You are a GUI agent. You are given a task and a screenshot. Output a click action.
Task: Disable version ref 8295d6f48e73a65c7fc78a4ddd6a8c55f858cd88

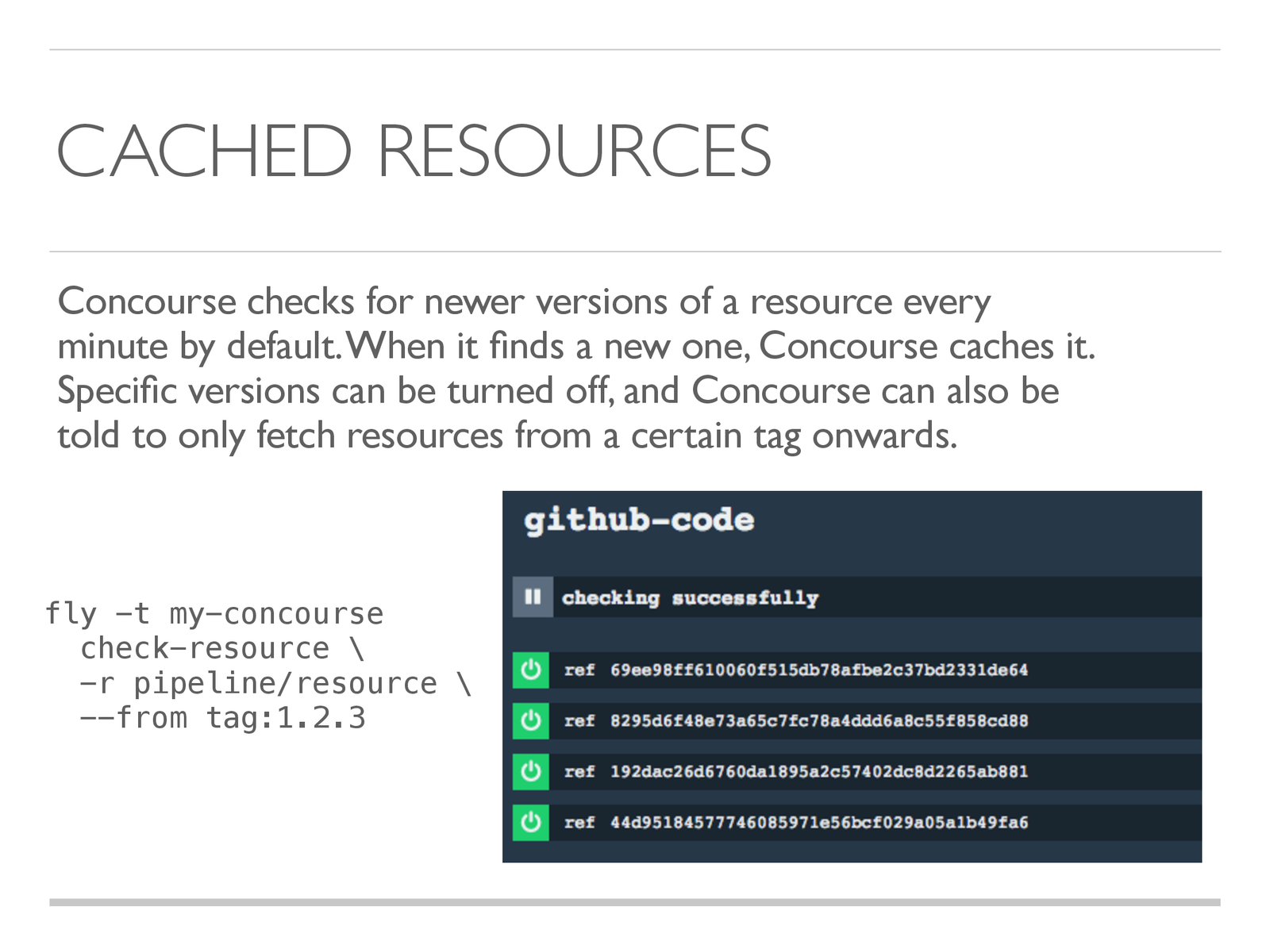[531, 721]
